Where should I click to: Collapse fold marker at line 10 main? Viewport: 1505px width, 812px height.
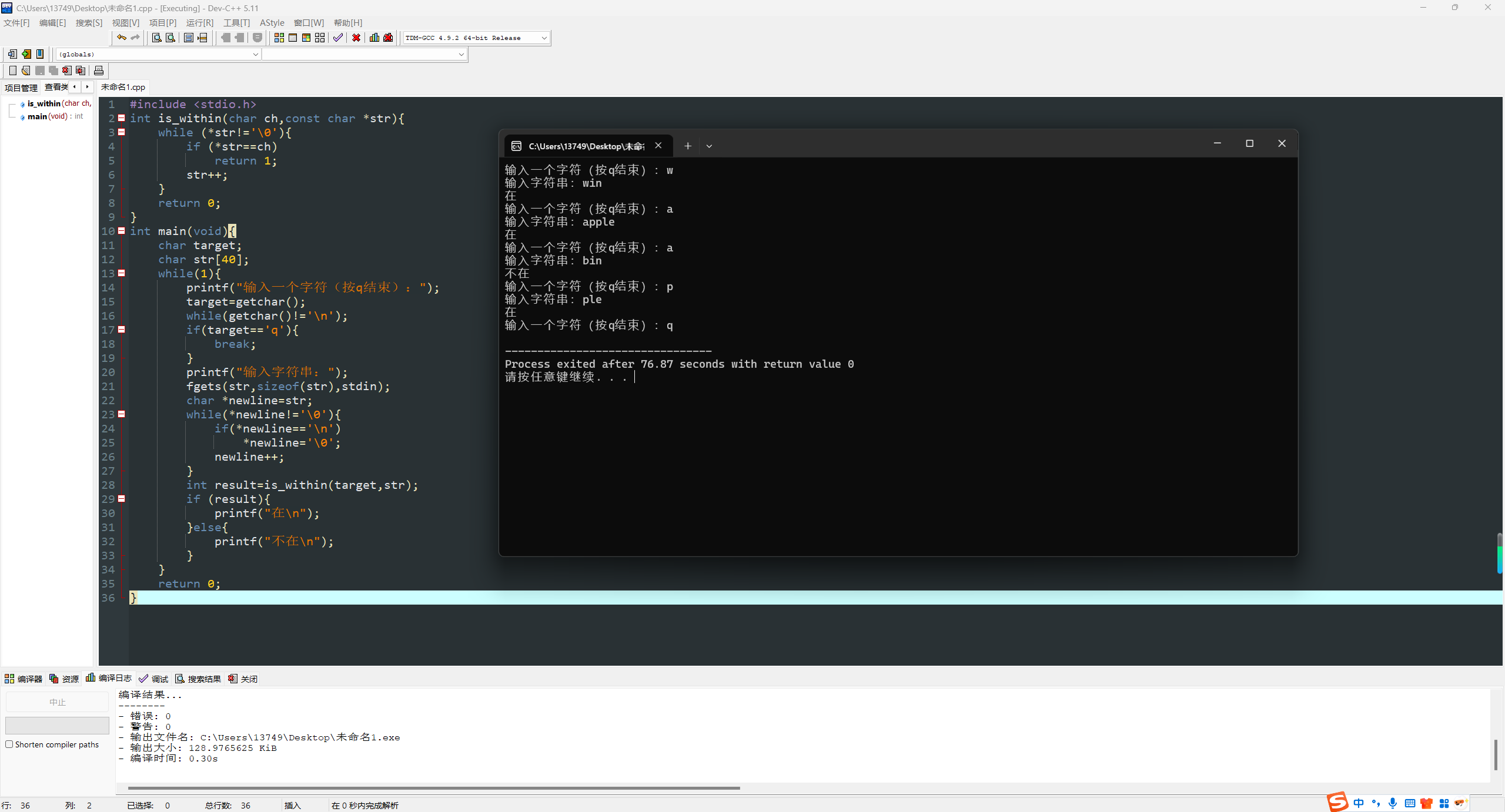tap(122, 231)
